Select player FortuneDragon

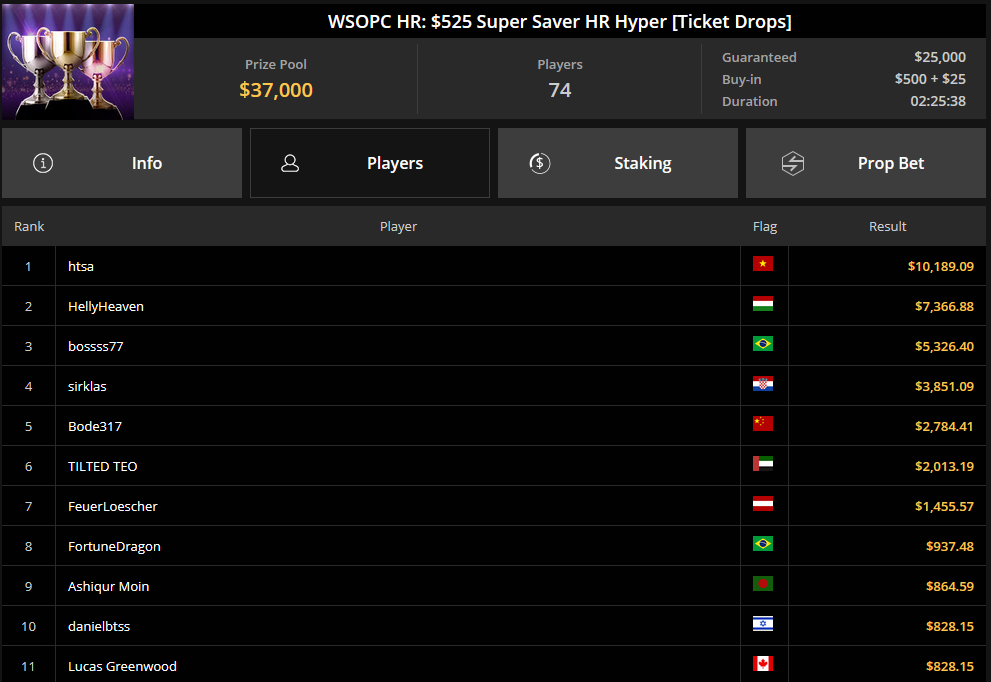click(x=114, y=547)
